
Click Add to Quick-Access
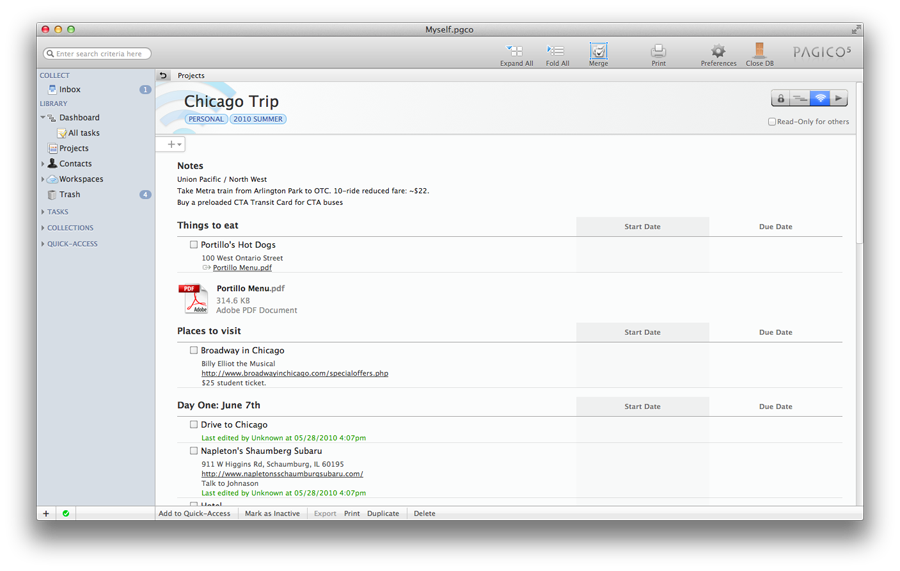point(195,514)
